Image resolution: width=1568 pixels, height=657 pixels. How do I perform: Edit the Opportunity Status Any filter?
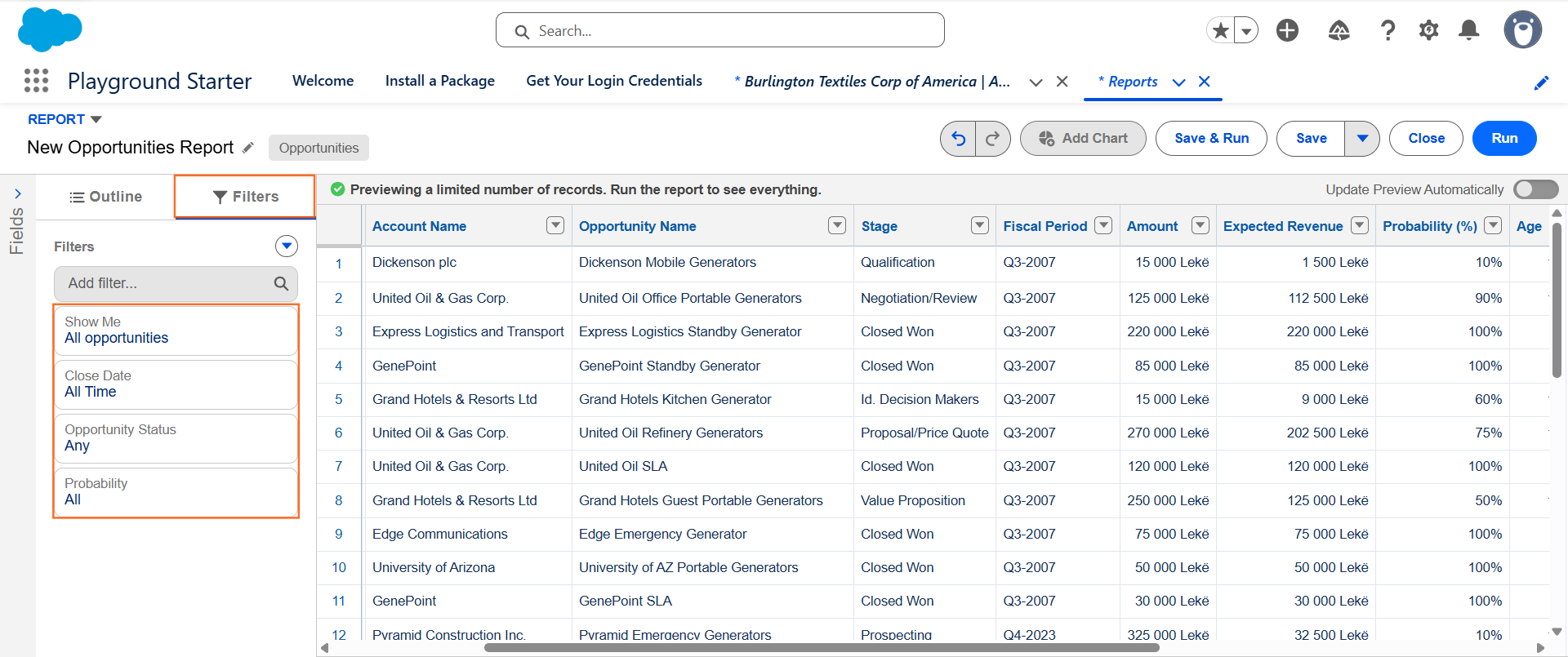point(176,438)
